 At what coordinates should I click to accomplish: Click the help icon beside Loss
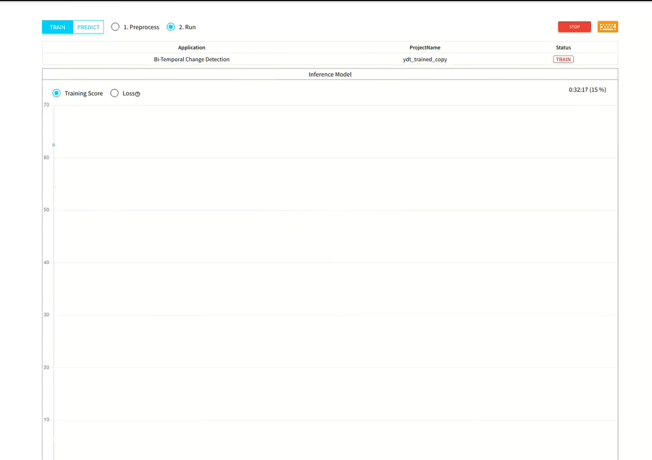point(138,94)
